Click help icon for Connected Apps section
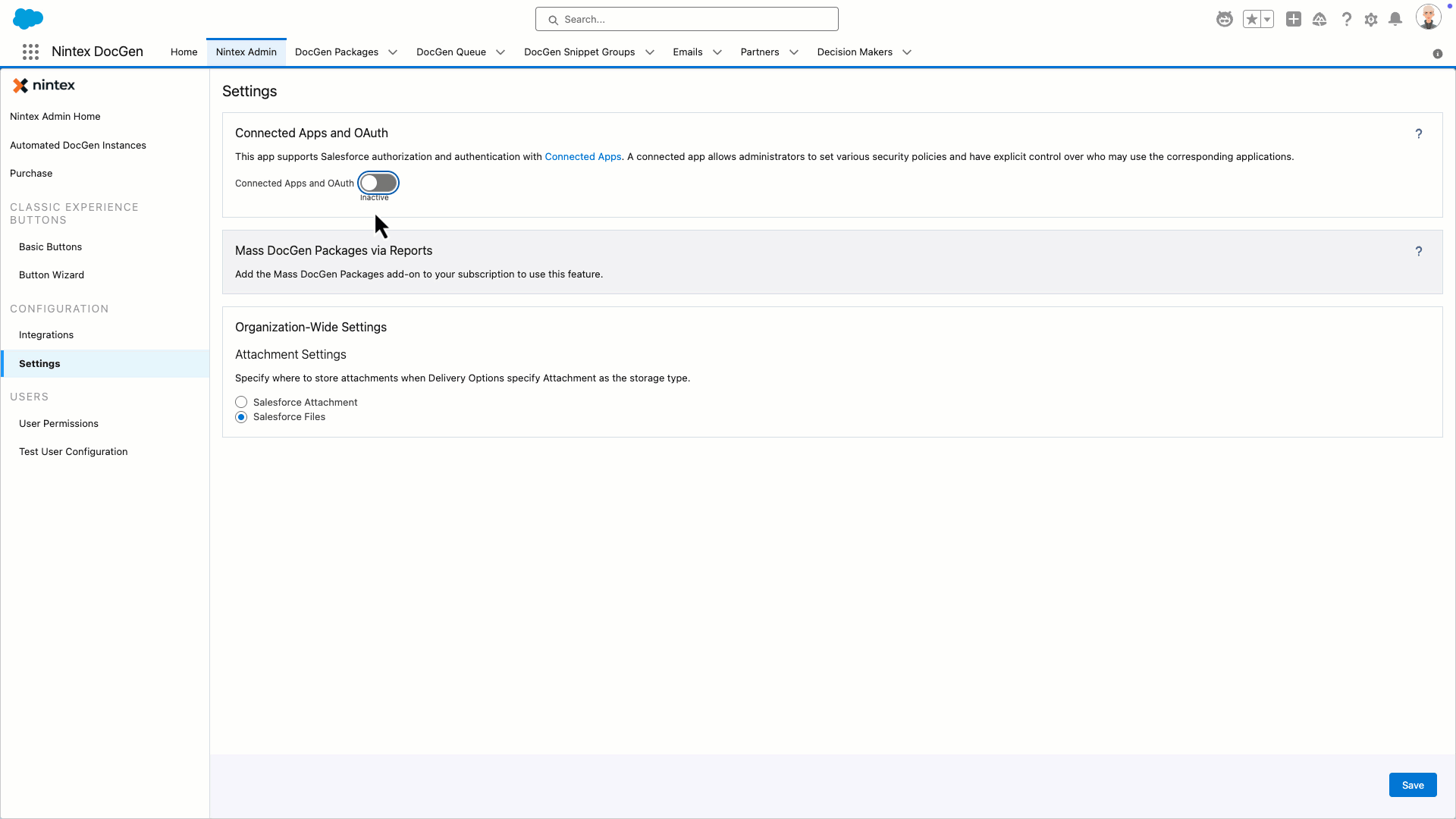The image size is (1456, 819). click(1418, 134)
